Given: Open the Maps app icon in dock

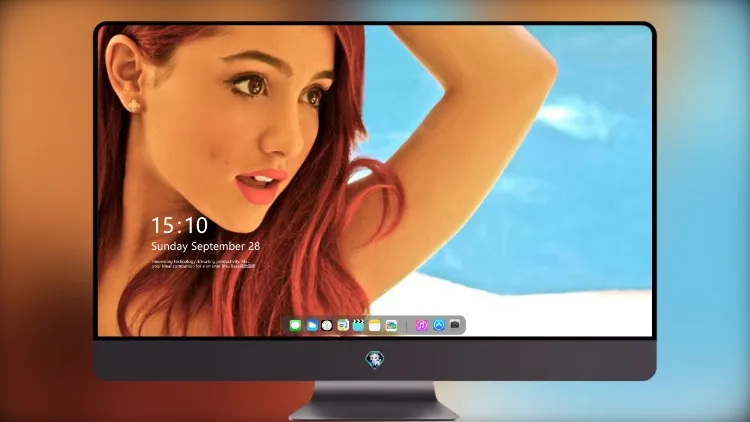Looking at the screenshot, I should point(343,326).
